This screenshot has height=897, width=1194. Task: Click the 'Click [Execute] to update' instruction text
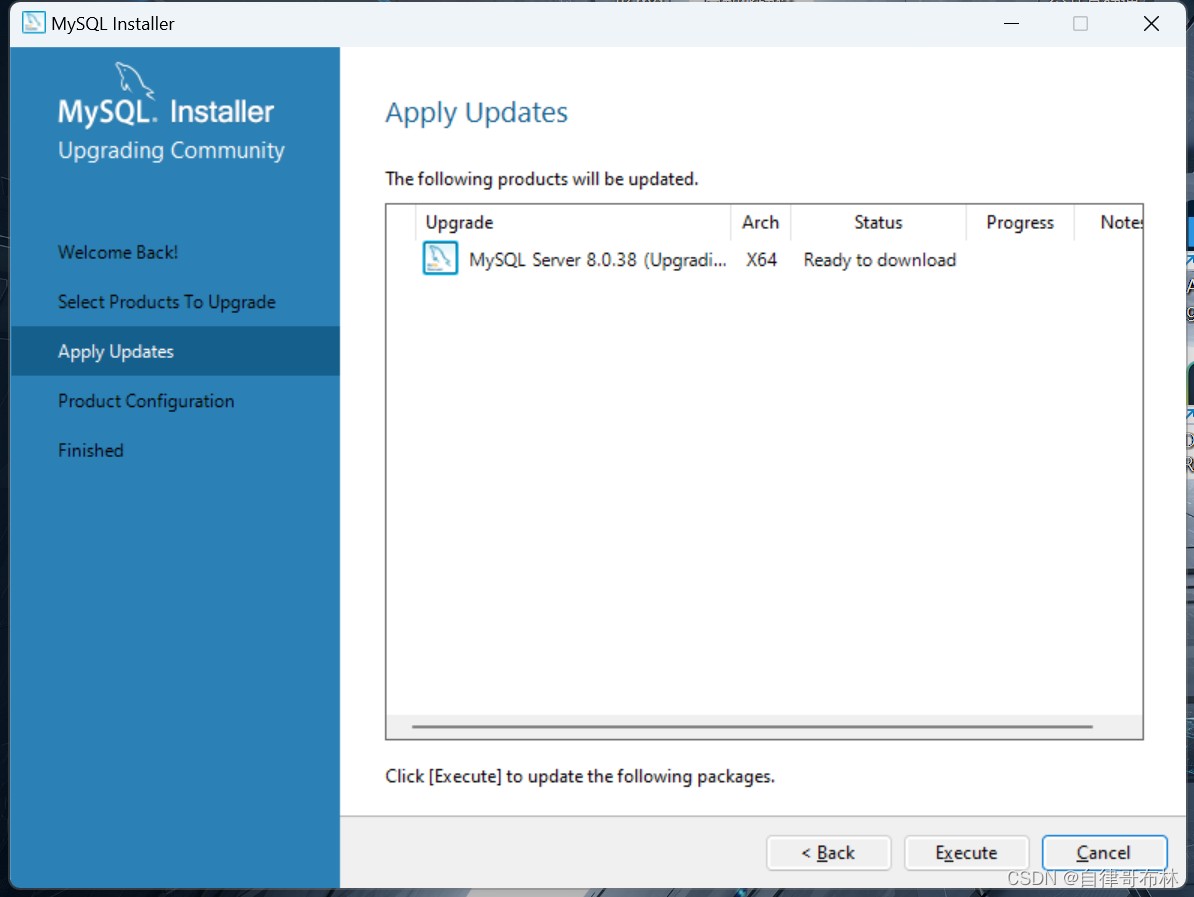(579, 777)
